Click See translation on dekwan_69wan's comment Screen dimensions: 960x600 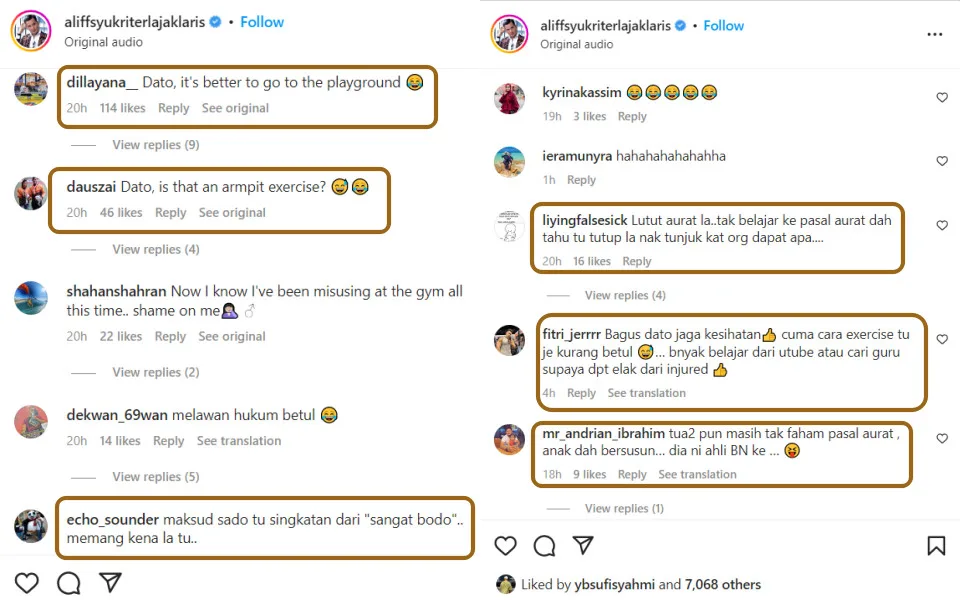point(239,441)
